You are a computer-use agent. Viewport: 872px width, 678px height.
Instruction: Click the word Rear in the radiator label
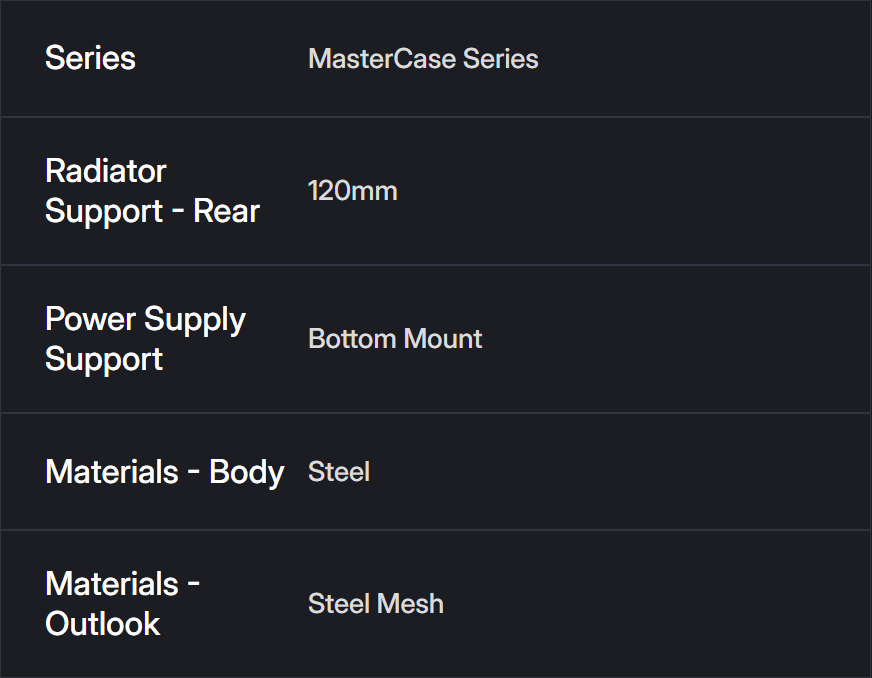click(226, 212)
